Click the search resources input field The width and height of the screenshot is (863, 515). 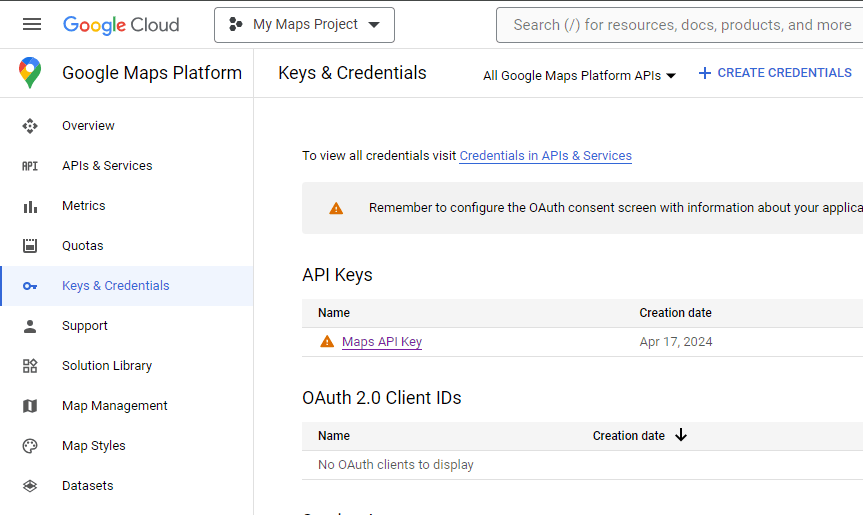pyautogui.click(x=680, y=25)
